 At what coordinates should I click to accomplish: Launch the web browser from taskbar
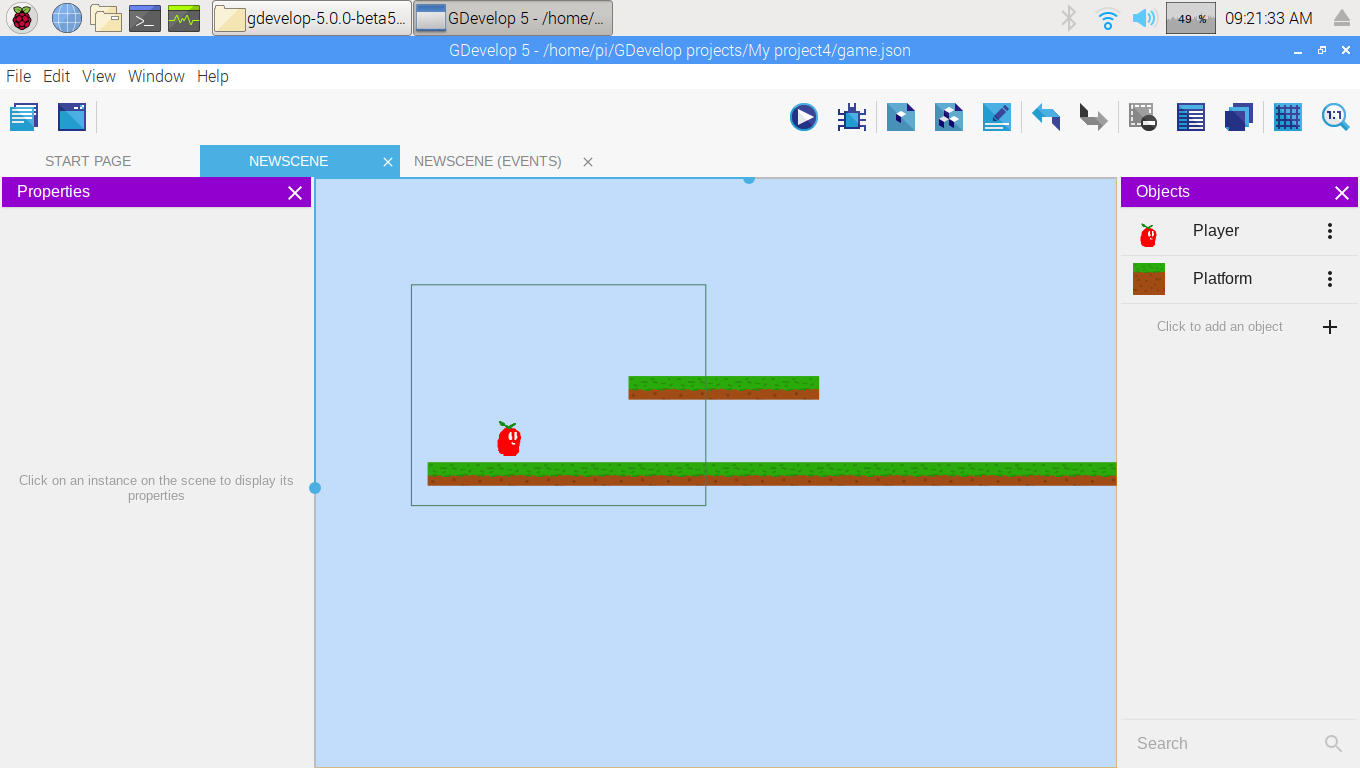tap(67, 18)
